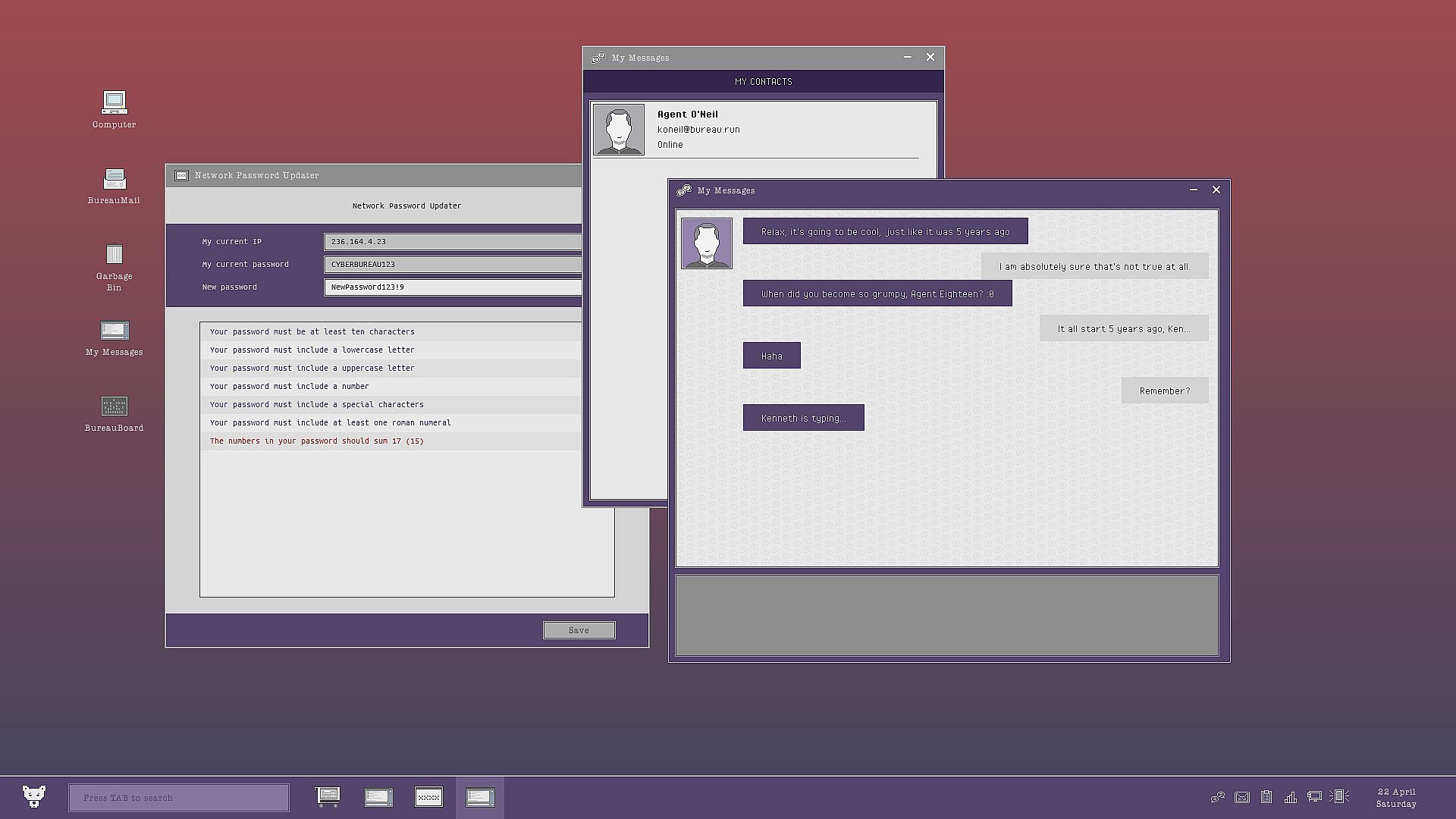The height and width of the screenshot is (819, 1456).
Task: Click the chat message input area
Action: click(x=946, y=615)
